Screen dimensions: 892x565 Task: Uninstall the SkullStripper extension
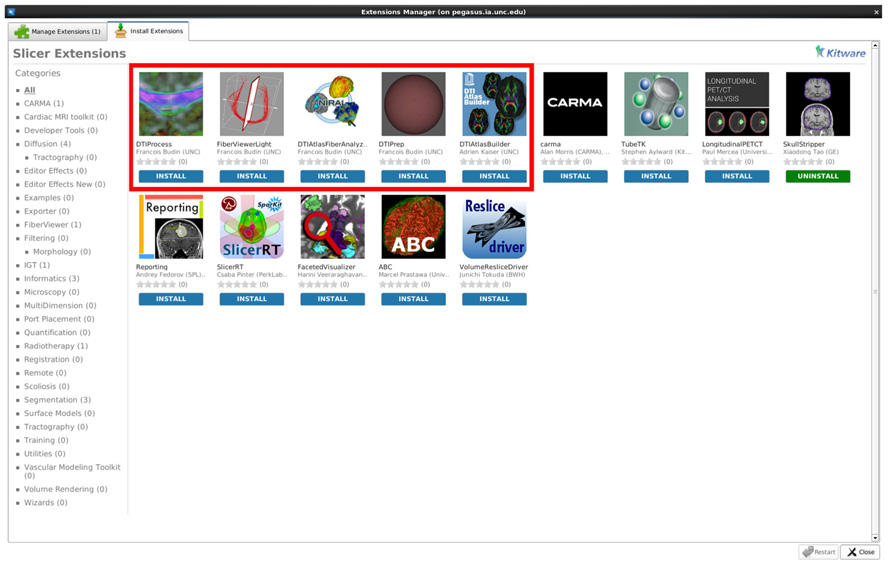click(817, 176)
